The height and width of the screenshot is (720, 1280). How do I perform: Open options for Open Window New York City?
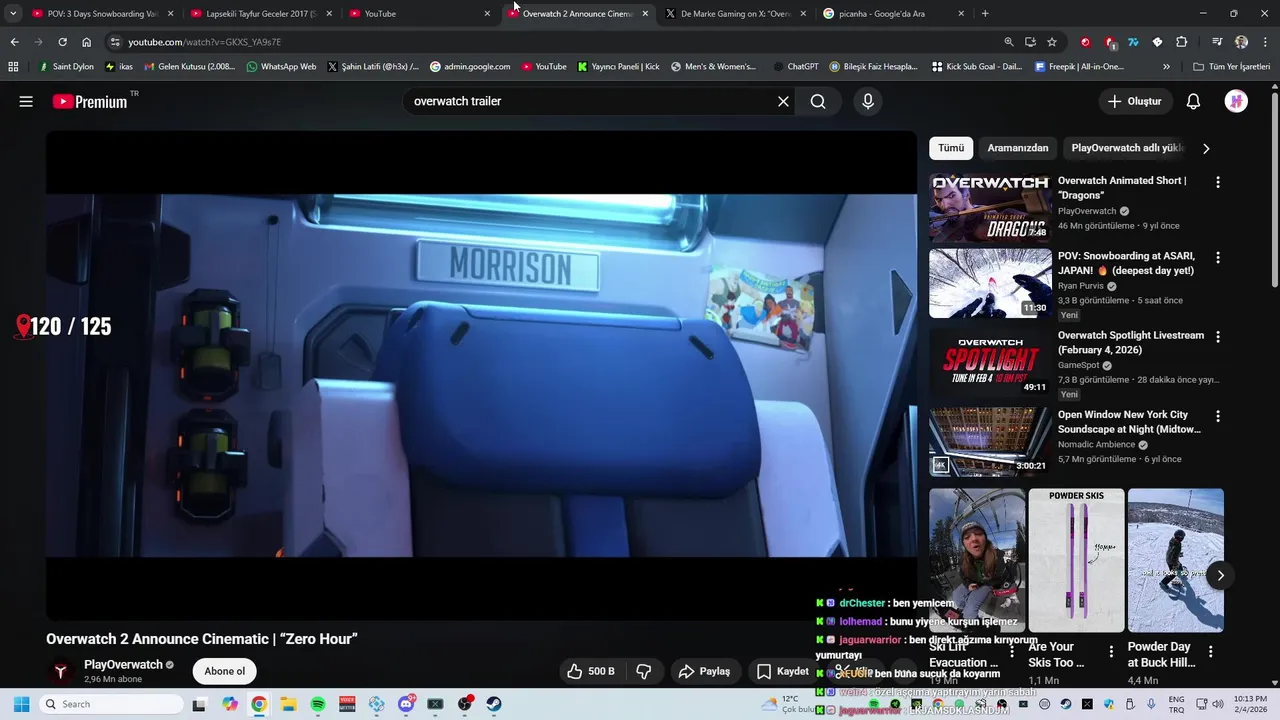pos(1217,416)
